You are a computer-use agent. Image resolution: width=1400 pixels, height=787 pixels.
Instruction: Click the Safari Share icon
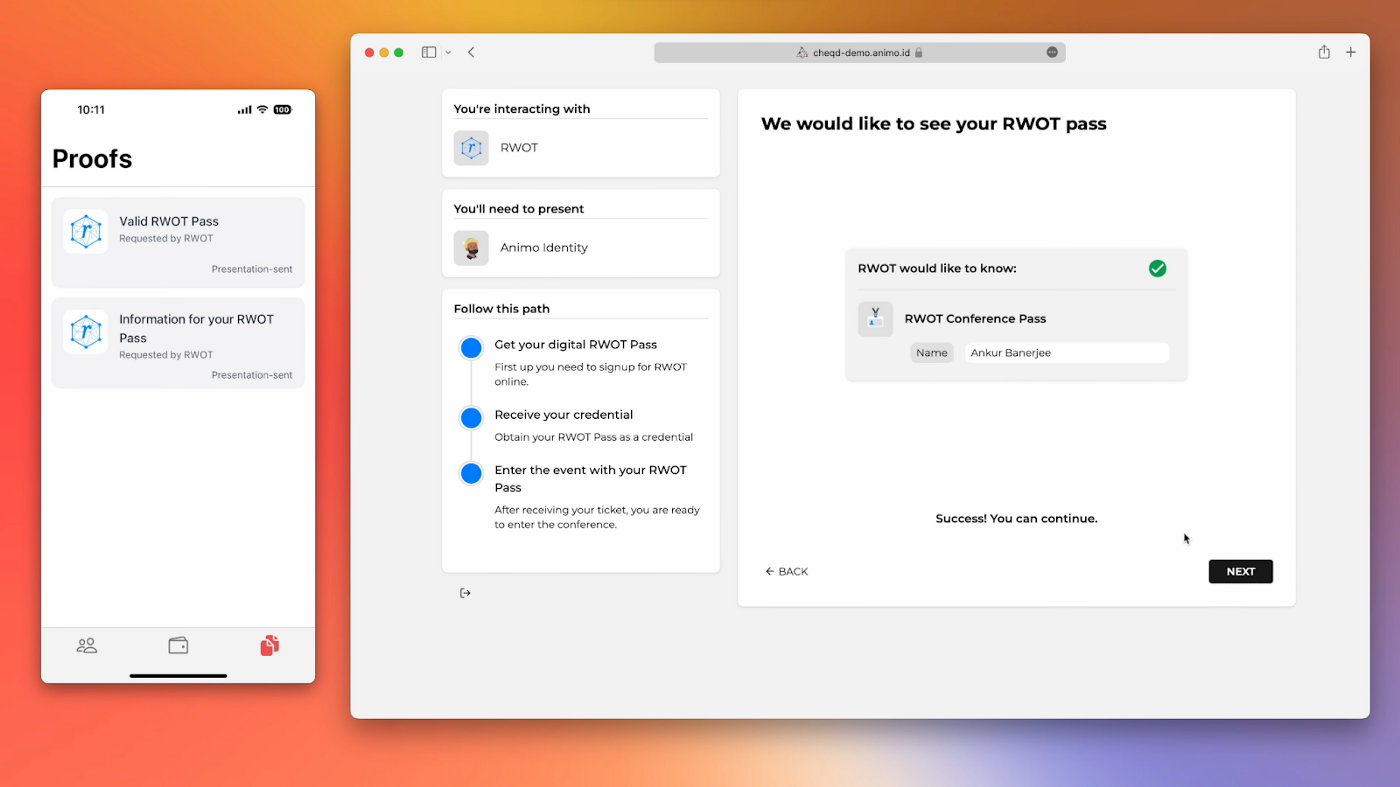pyautogui.click(x=1324, y=52)
